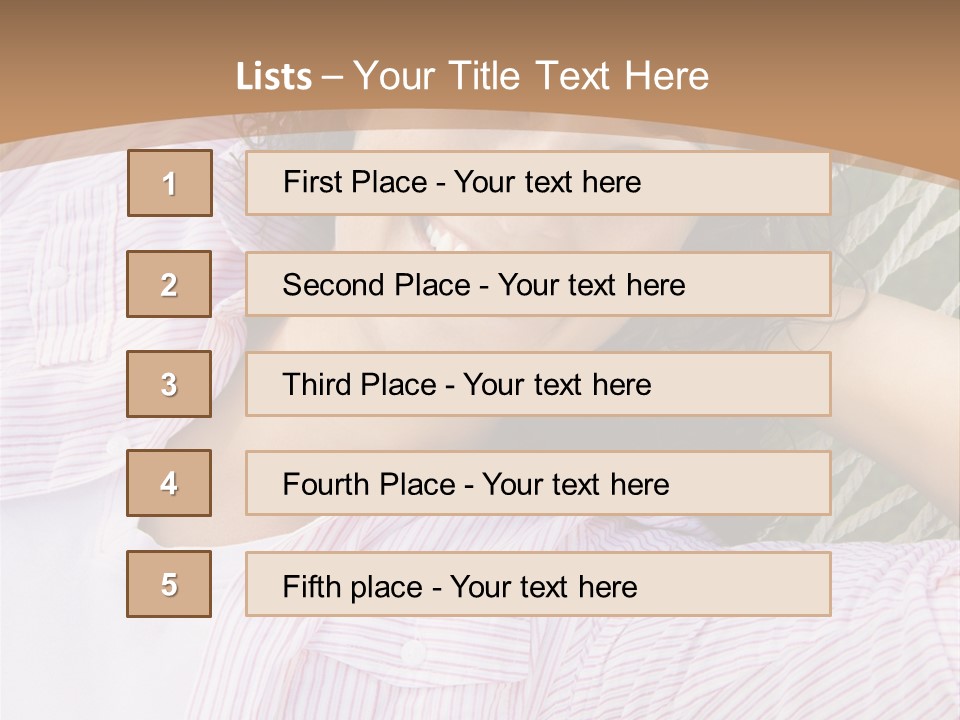Click 'Your Title Text Here' in the title
Viewport: 960px width, 720px height.
tap(531, 76)
